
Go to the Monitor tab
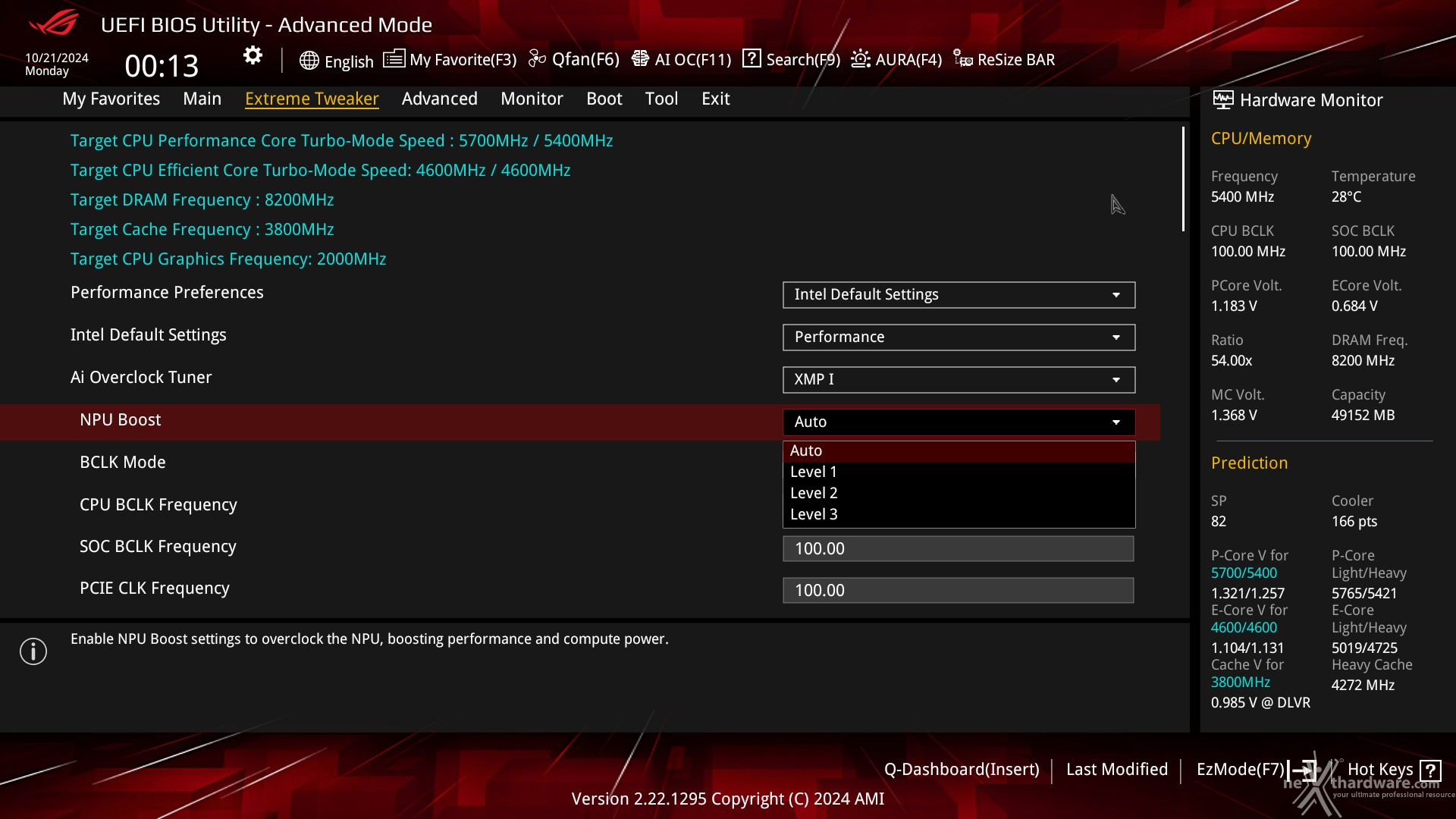point(532,99)
